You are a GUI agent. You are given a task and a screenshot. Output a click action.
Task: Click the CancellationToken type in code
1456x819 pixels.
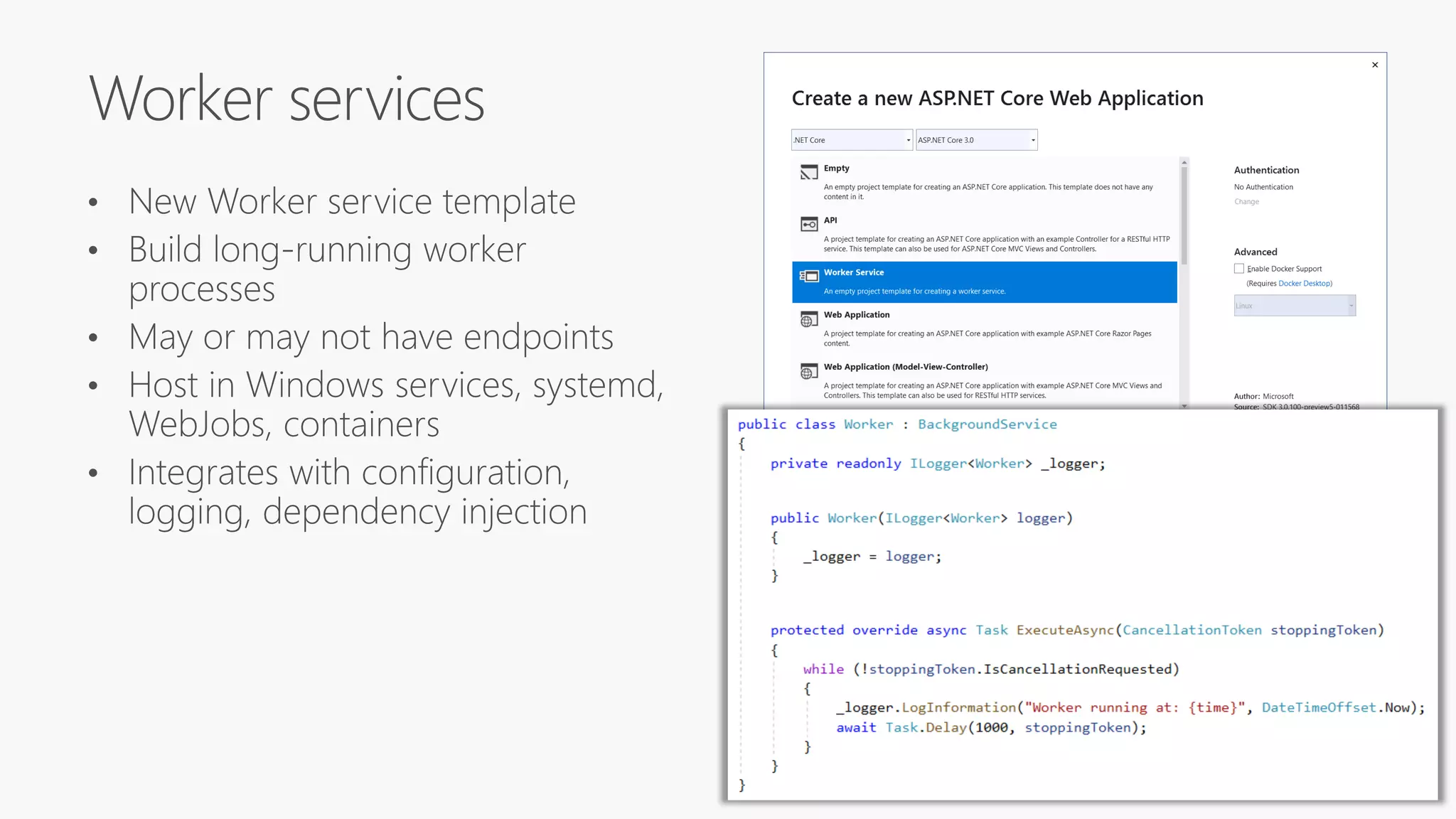point(1192,630)
